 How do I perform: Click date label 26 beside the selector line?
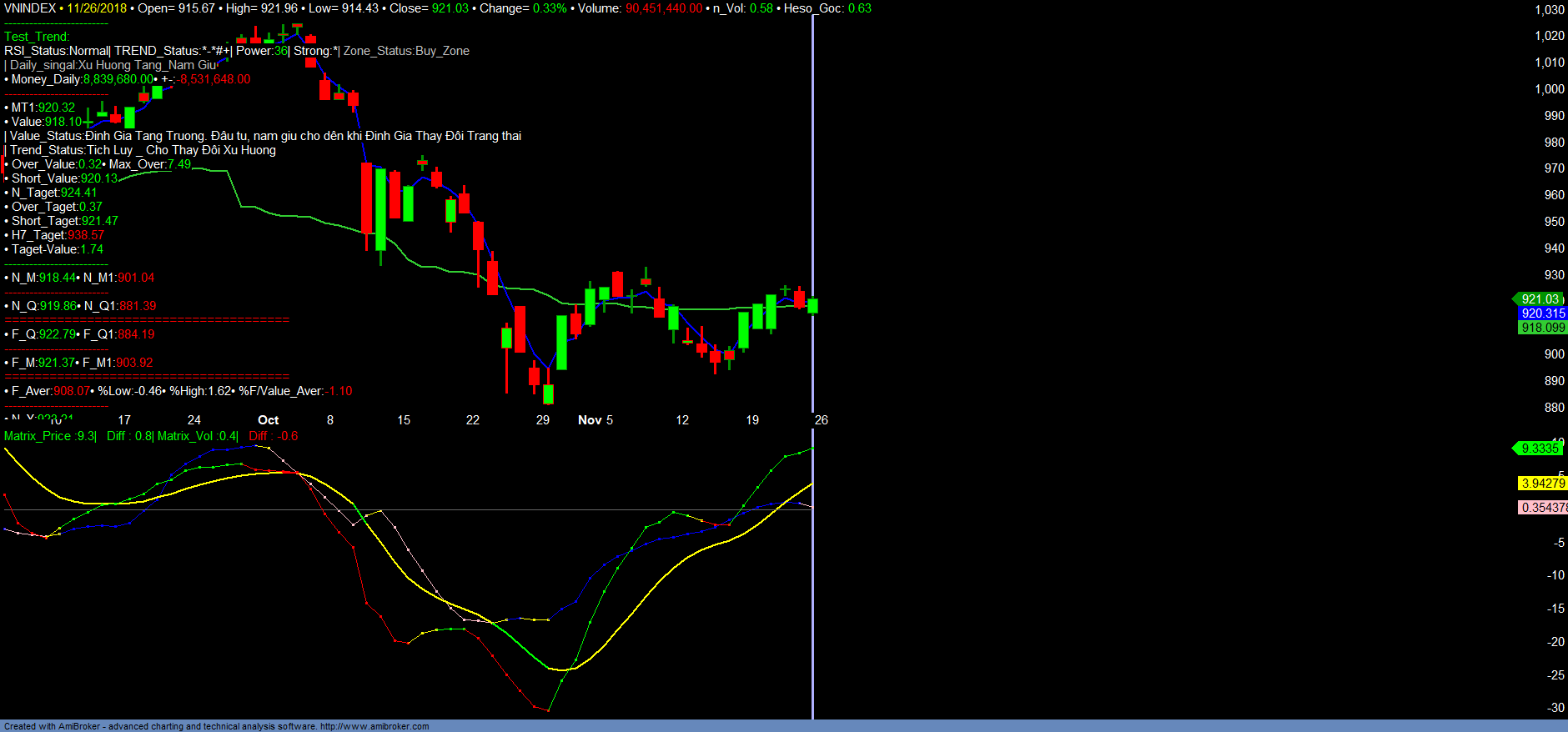822,420
